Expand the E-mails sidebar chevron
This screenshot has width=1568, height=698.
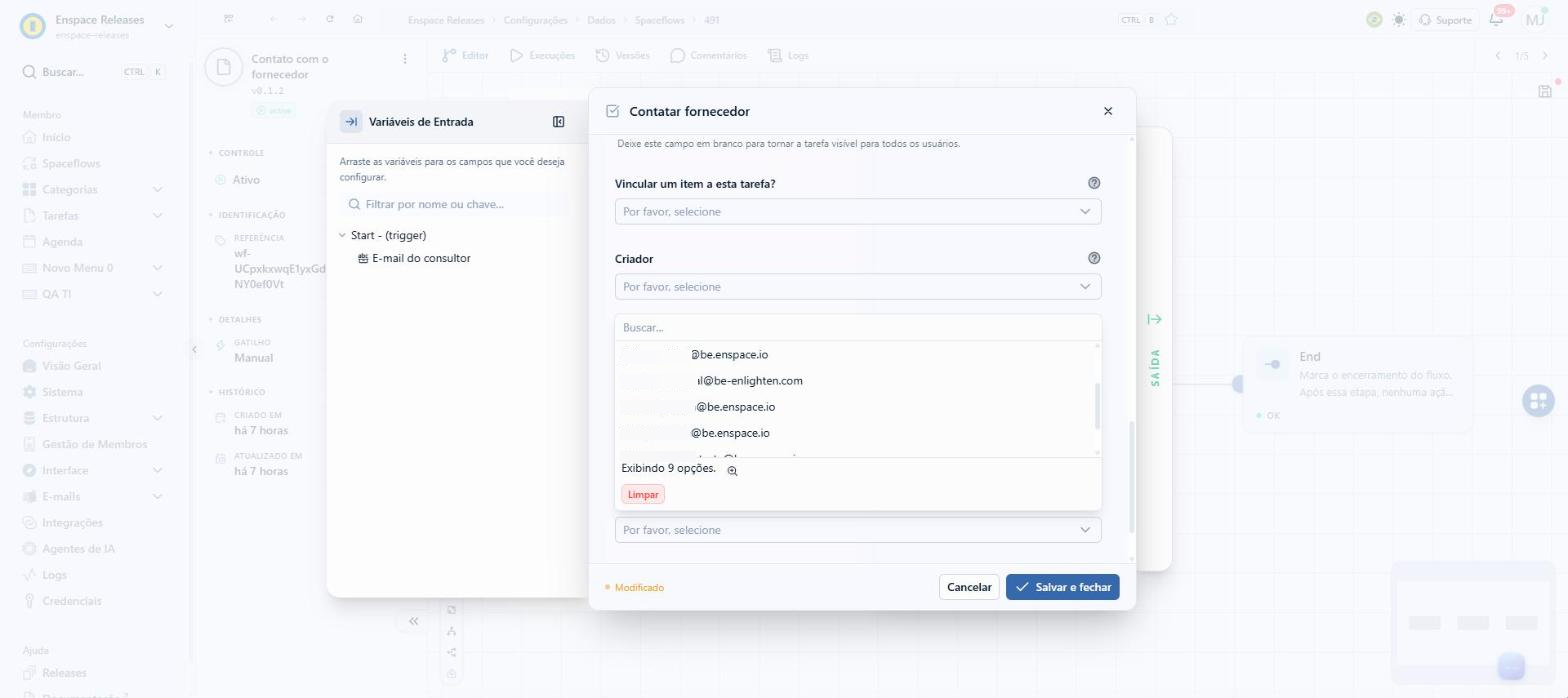(x=157, y=496)
